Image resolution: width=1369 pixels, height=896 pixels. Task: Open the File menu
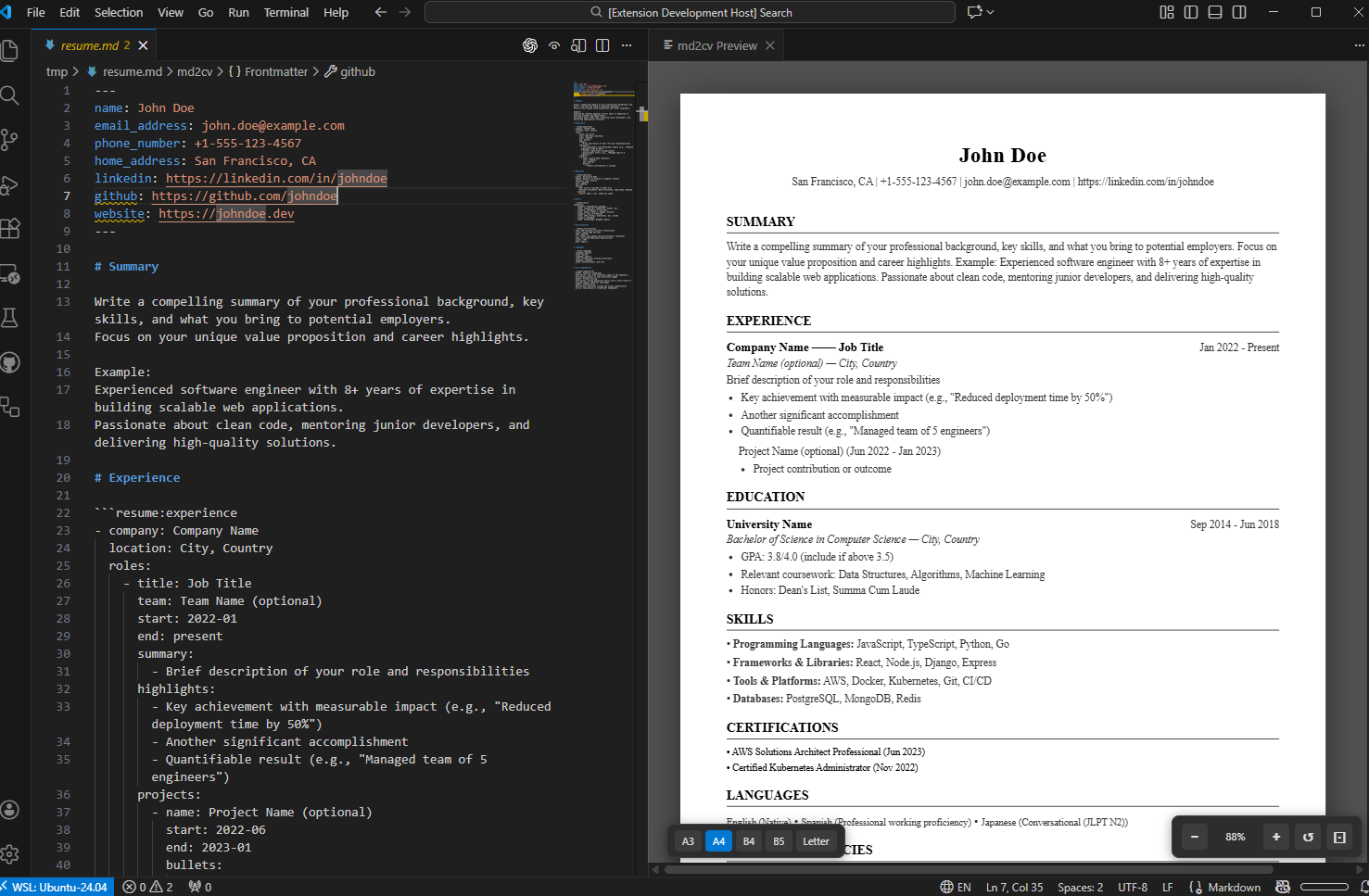[36, 12]
